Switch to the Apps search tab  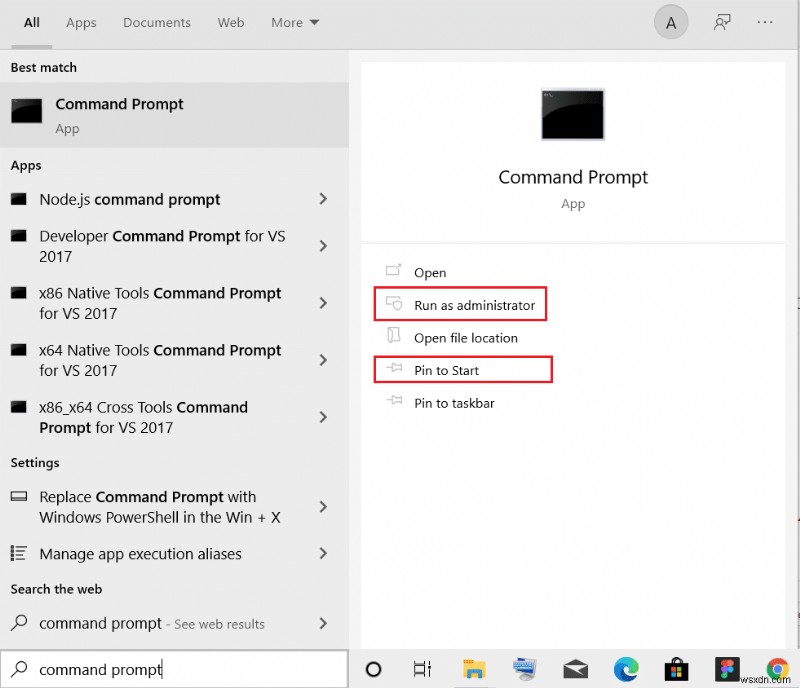[x=81, y=22]
